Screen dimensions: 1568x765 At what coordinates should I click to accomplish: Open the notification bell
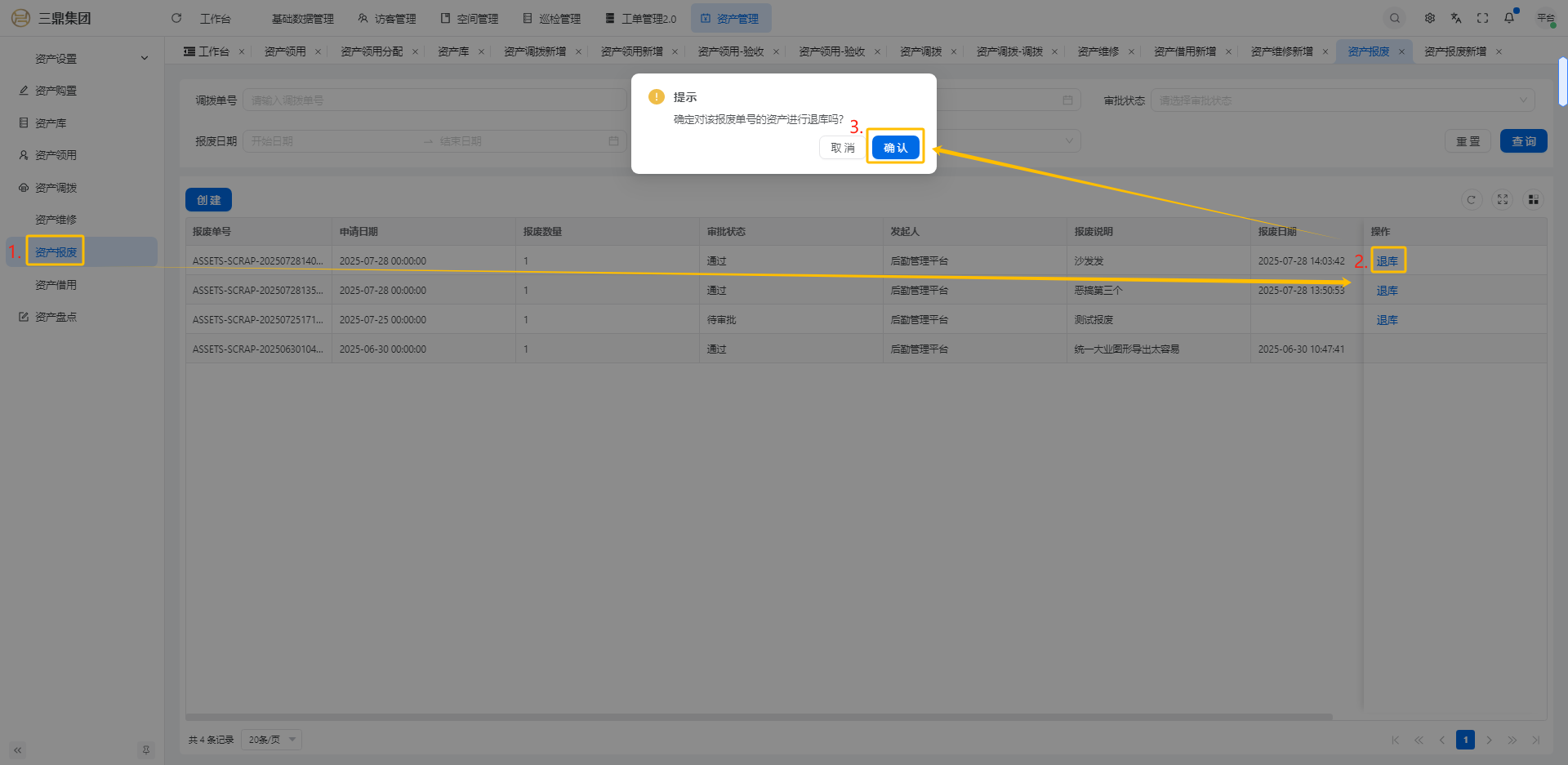point(1509,18)
